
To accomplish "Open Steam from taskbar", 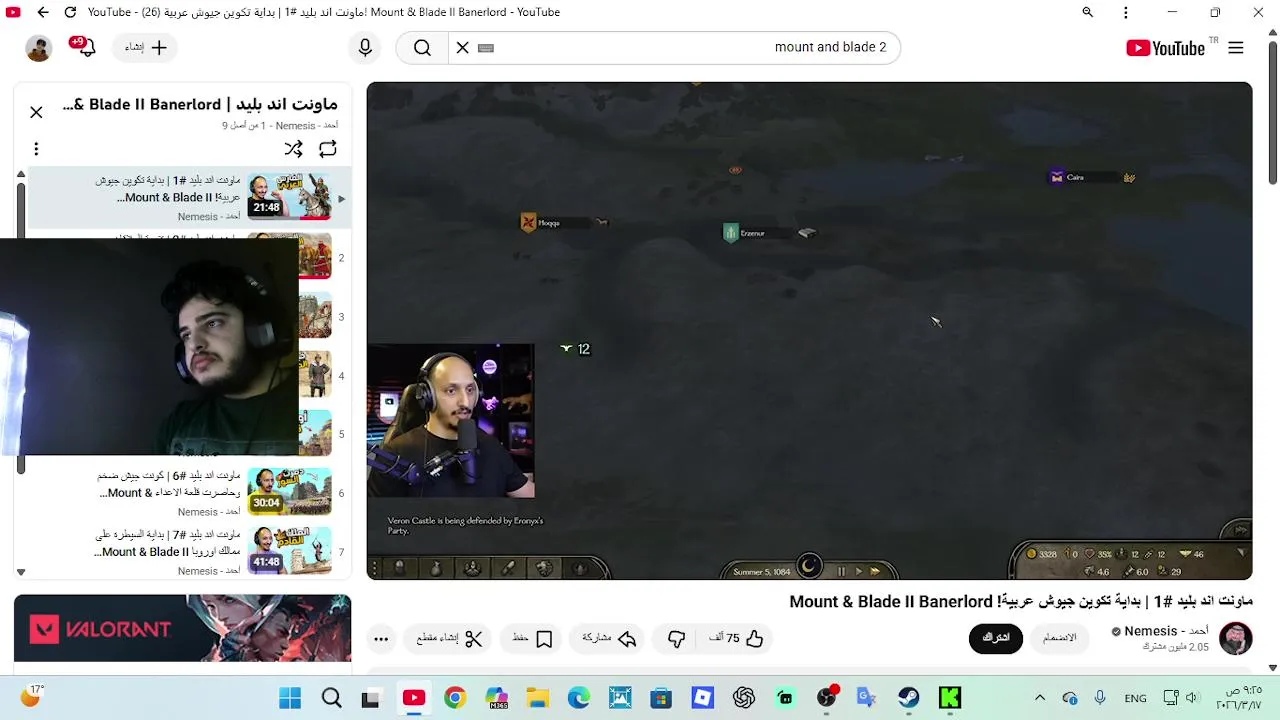I will tap(908, 698).
